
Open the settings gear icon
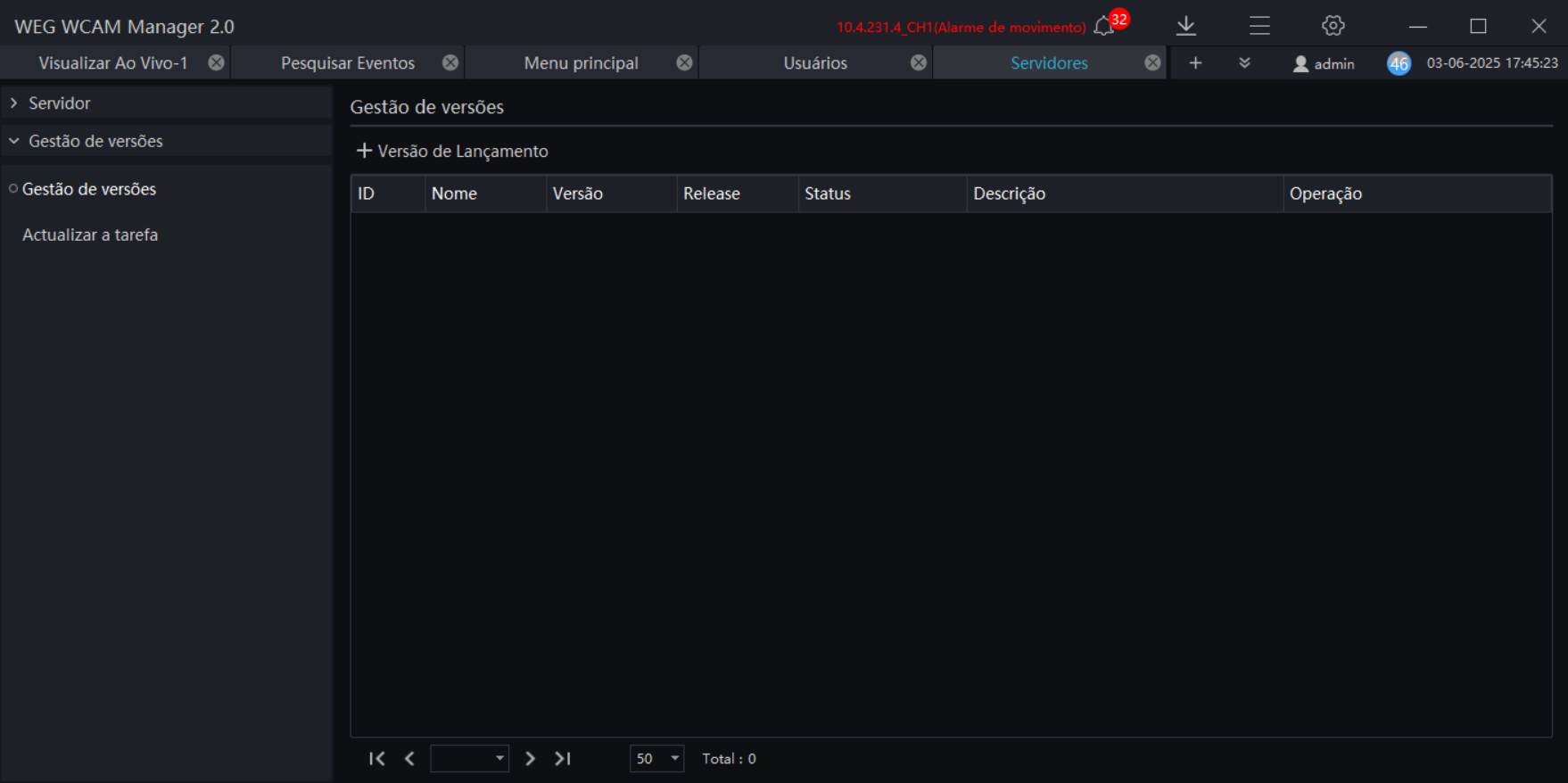[x=1333, y=26]
